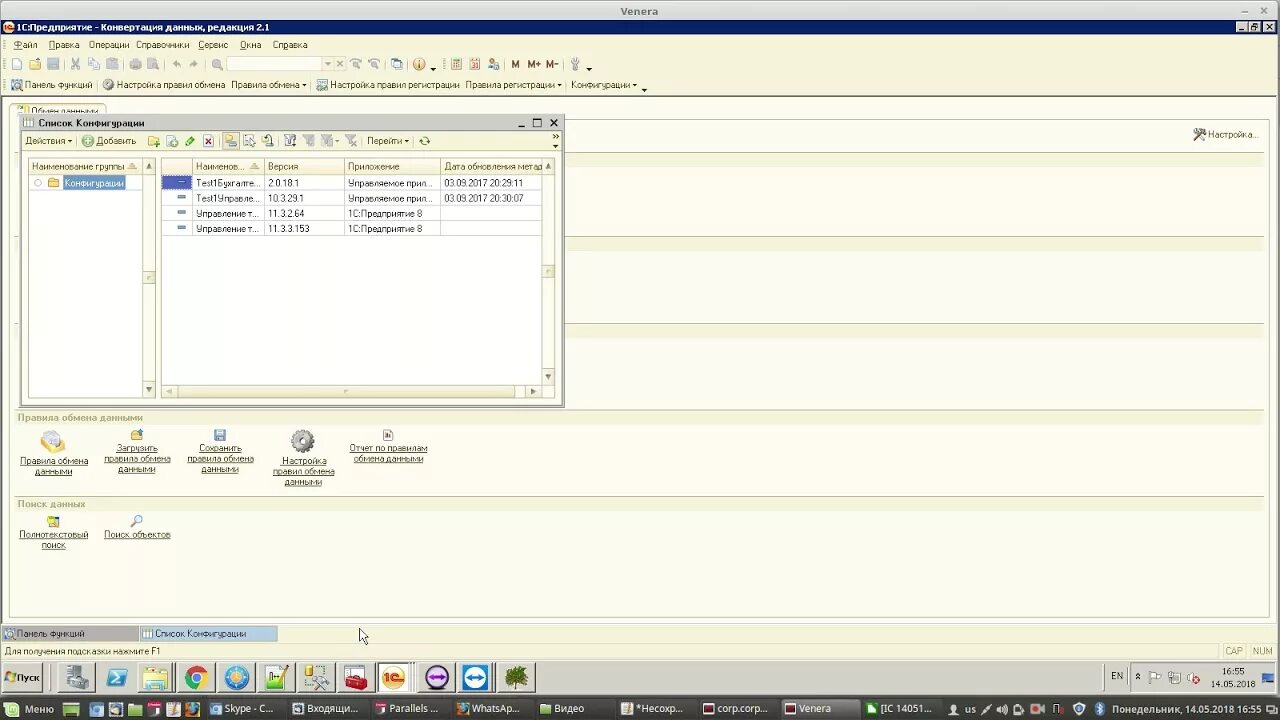Click the tools wrench icon in main toolbar
1280x720 pixels.
[x=575, y=64]
